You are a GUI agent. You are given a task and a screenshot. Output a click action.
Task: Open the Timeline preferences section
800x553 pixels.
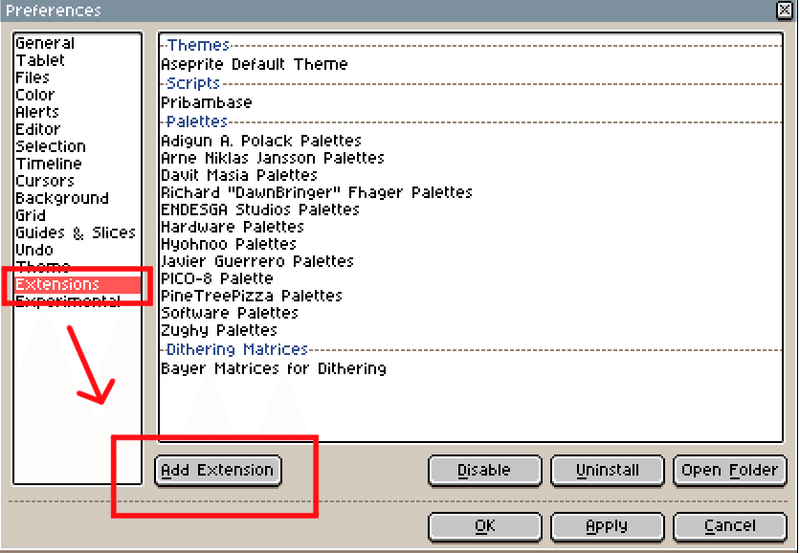tap(78, 164)
